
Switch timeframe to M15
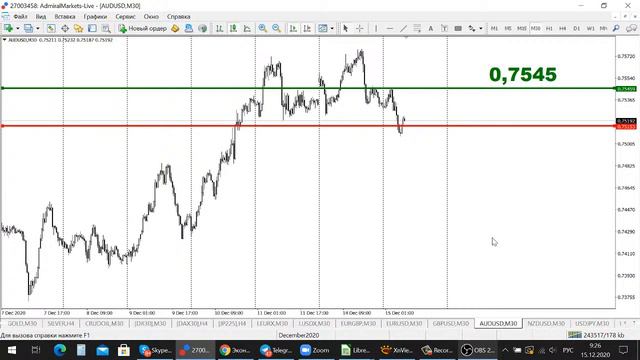(x=522, y=28)
